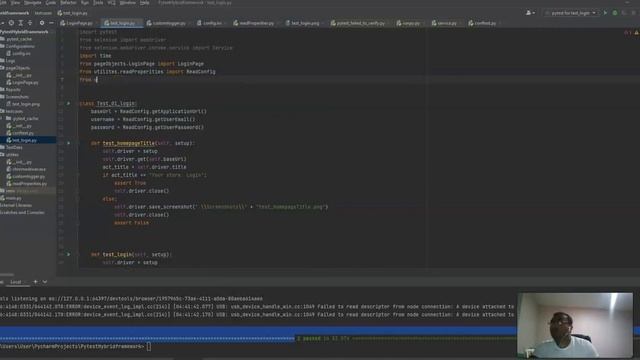Select chromedriver.exe in the project tree
This screenshot has height=360, width=640.
pyautogui.click(x=26, y=169)
